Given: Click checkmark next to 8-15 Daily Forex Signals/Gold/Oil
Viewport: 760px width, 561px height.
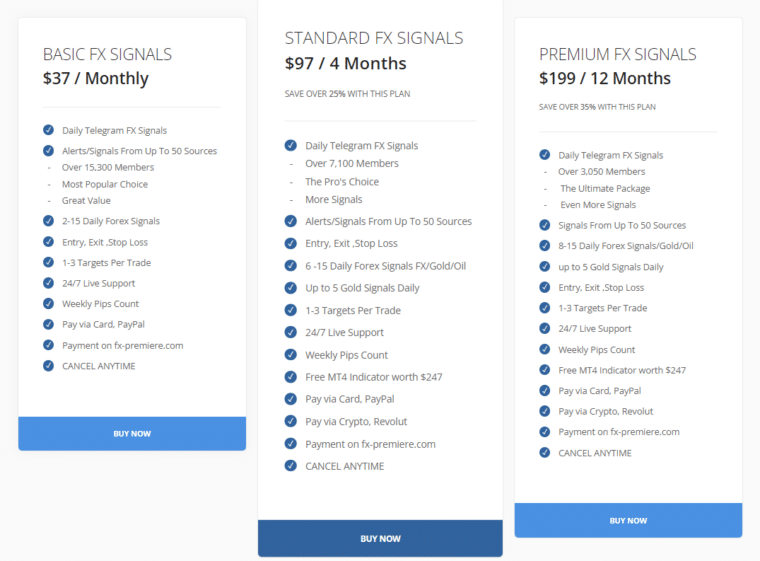Looking at the screenshot, I should (544, 246).
